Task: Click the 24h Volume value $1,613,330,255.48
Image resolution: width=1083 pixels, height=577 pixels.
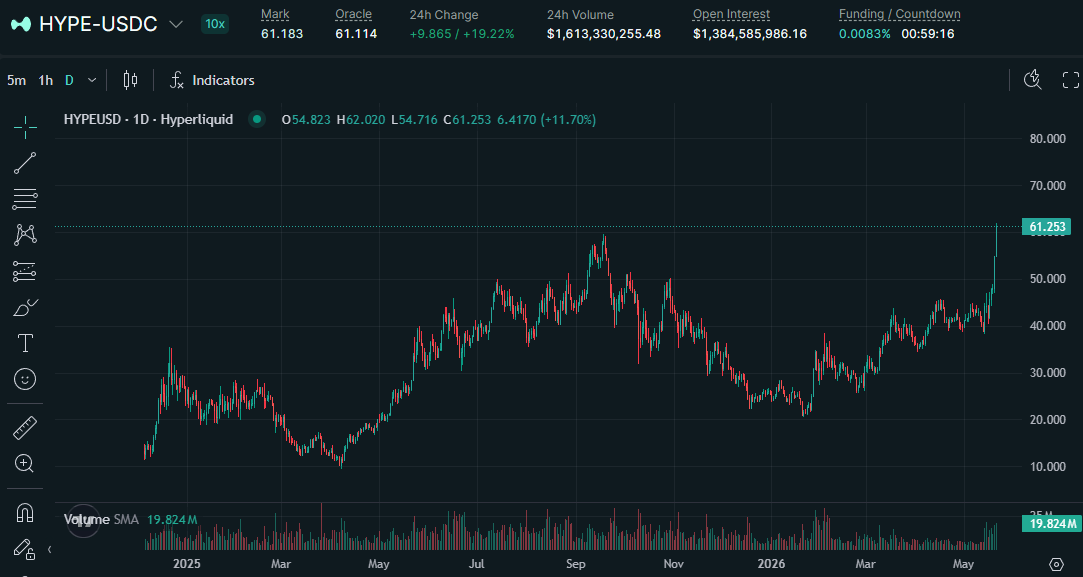Action: [604, 34]
